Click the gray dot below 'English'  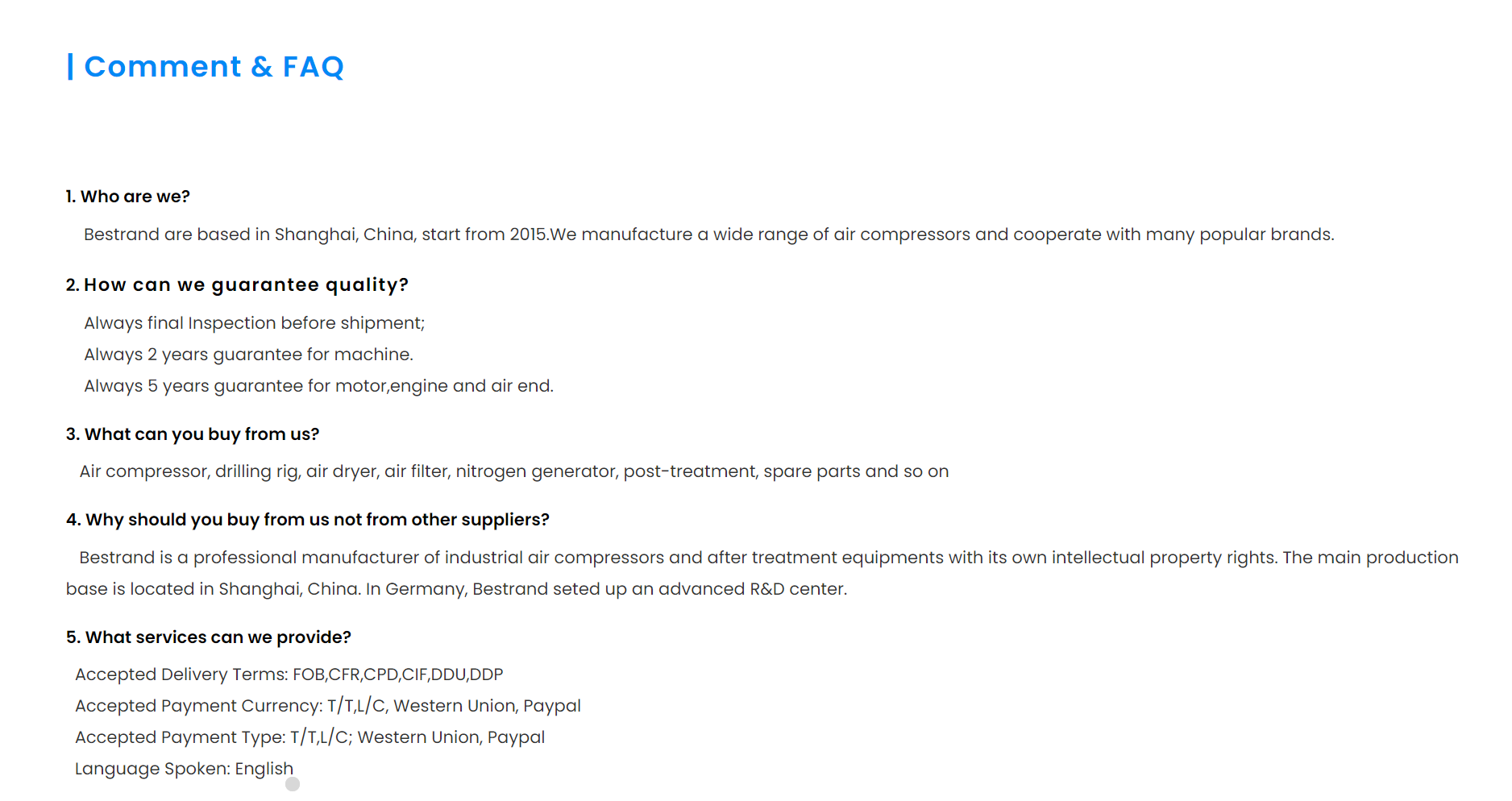pos(293,784)
